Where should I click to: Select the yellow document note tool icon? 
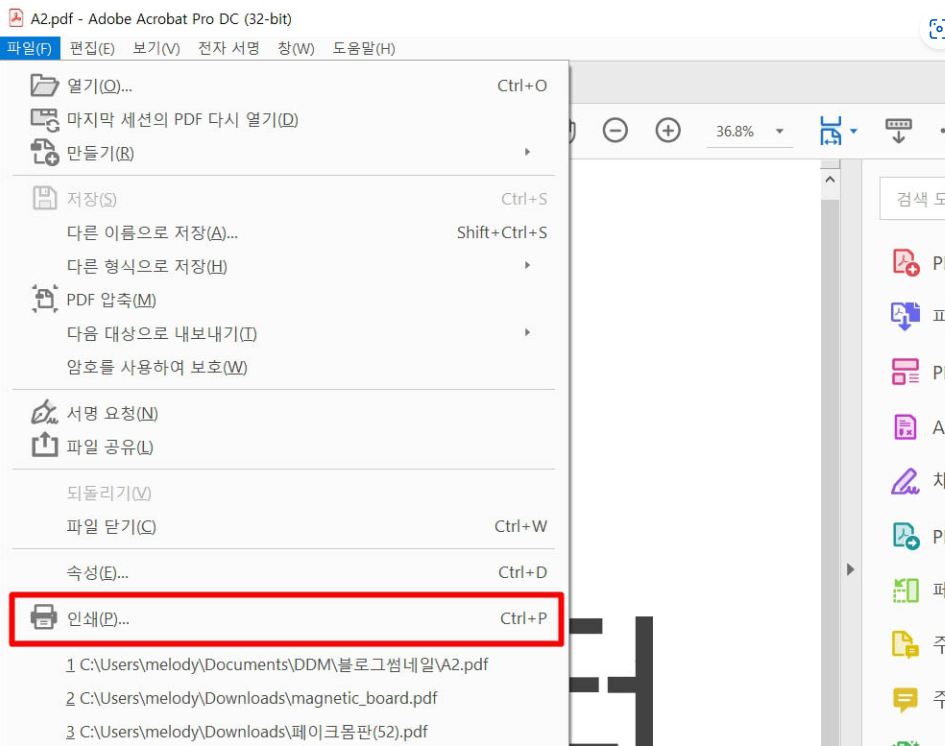(905, 644)
